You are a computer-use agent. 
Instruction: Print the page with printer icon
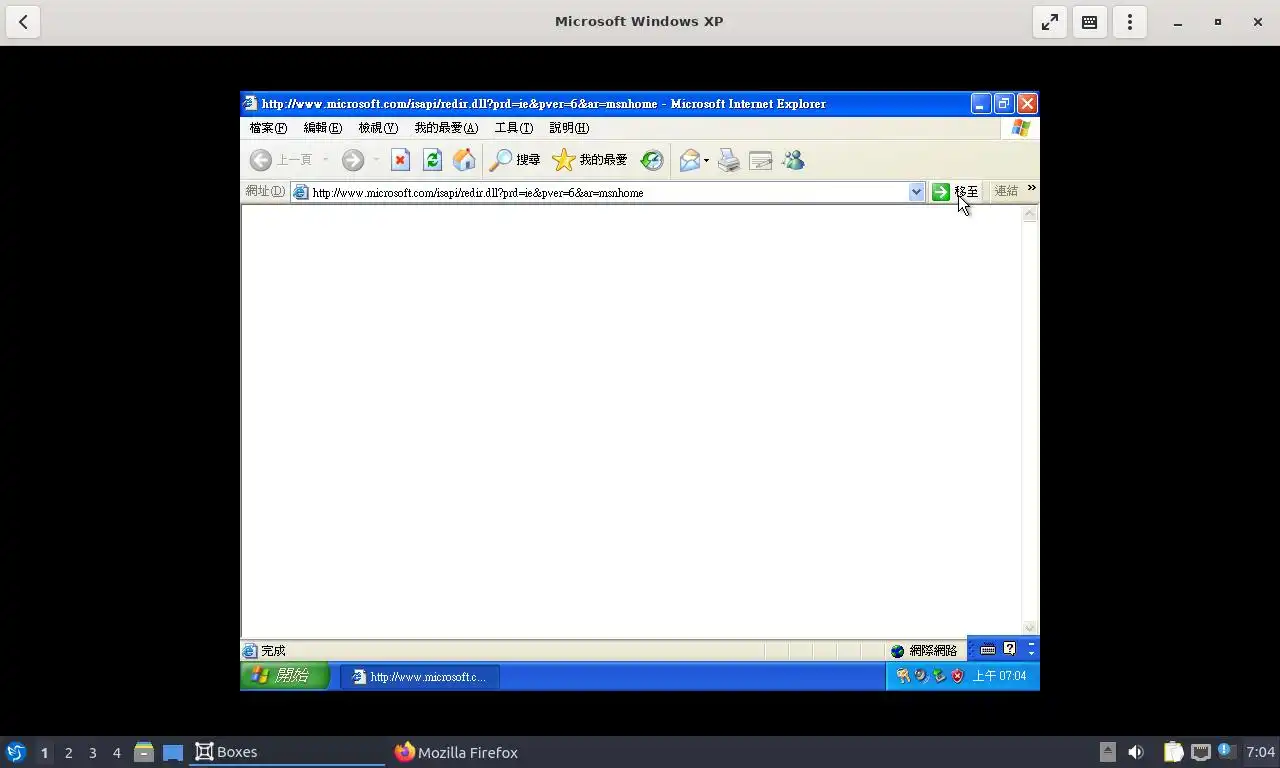tap(729, 160)
